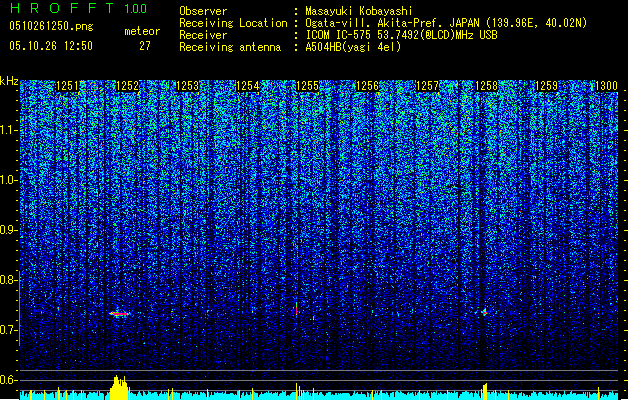The width and height of the screenshot is (629, 400).
Task: Click the 1255 time marker
Action: coord(307,86)
